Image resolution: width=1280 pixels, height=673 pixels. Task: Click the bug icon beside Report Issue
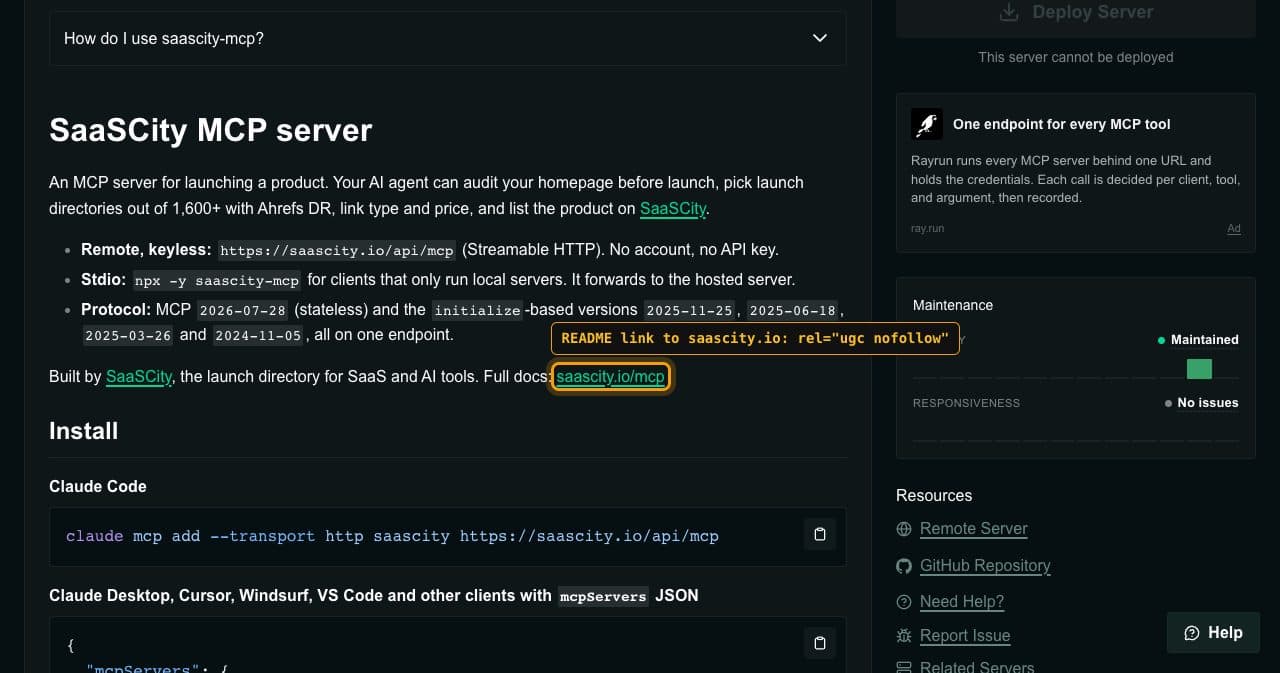click(904, 636)
